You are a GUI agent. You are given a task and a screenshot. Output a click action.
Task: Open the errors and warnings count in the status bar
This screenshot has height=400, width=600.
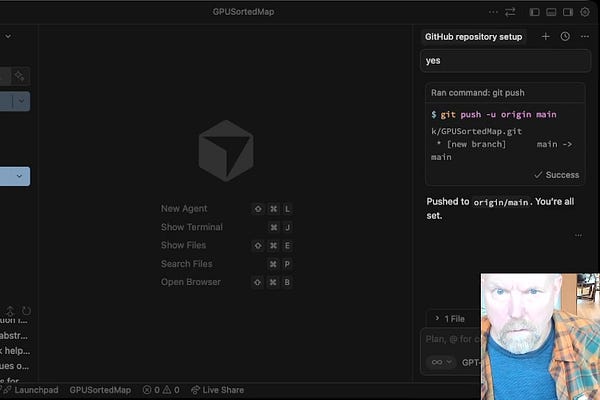[161, 390]
